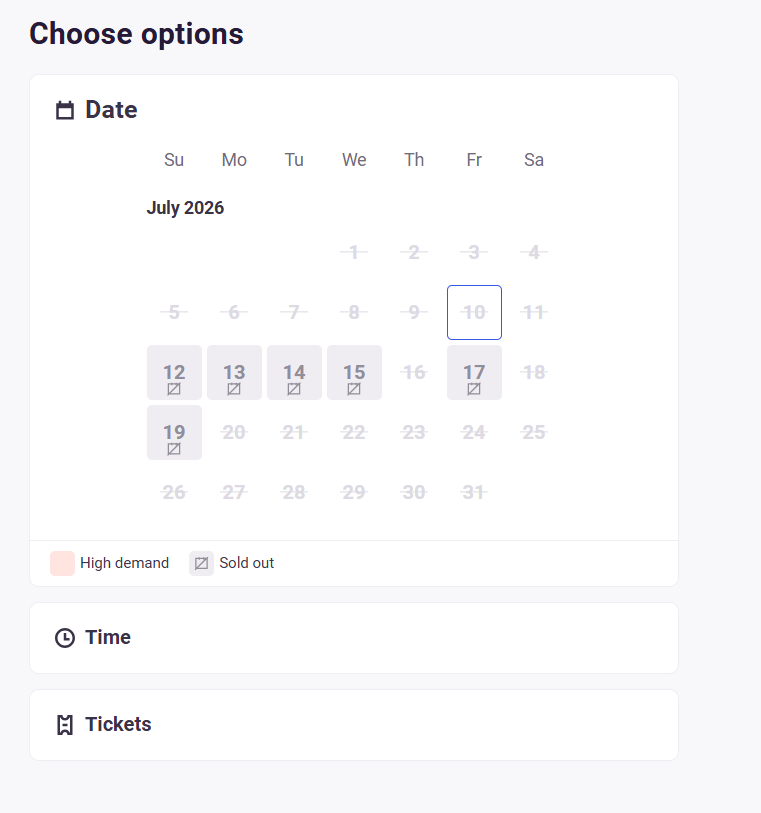Viewport: 761px width, 813px height.
Task: Expand the Tickets section
Action: tap(354, 725)
